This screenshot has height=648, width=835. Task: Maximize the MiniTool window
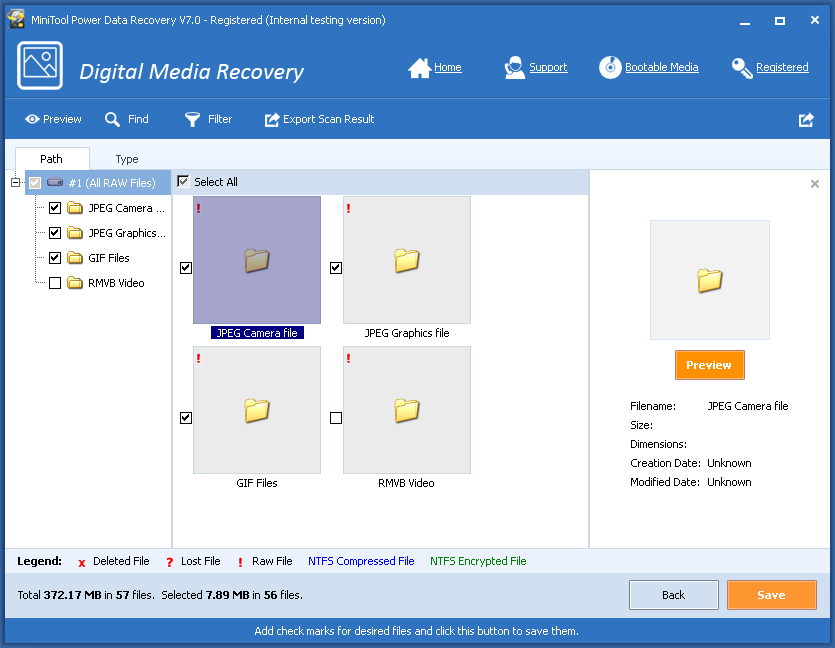click(x=780, y=20)
